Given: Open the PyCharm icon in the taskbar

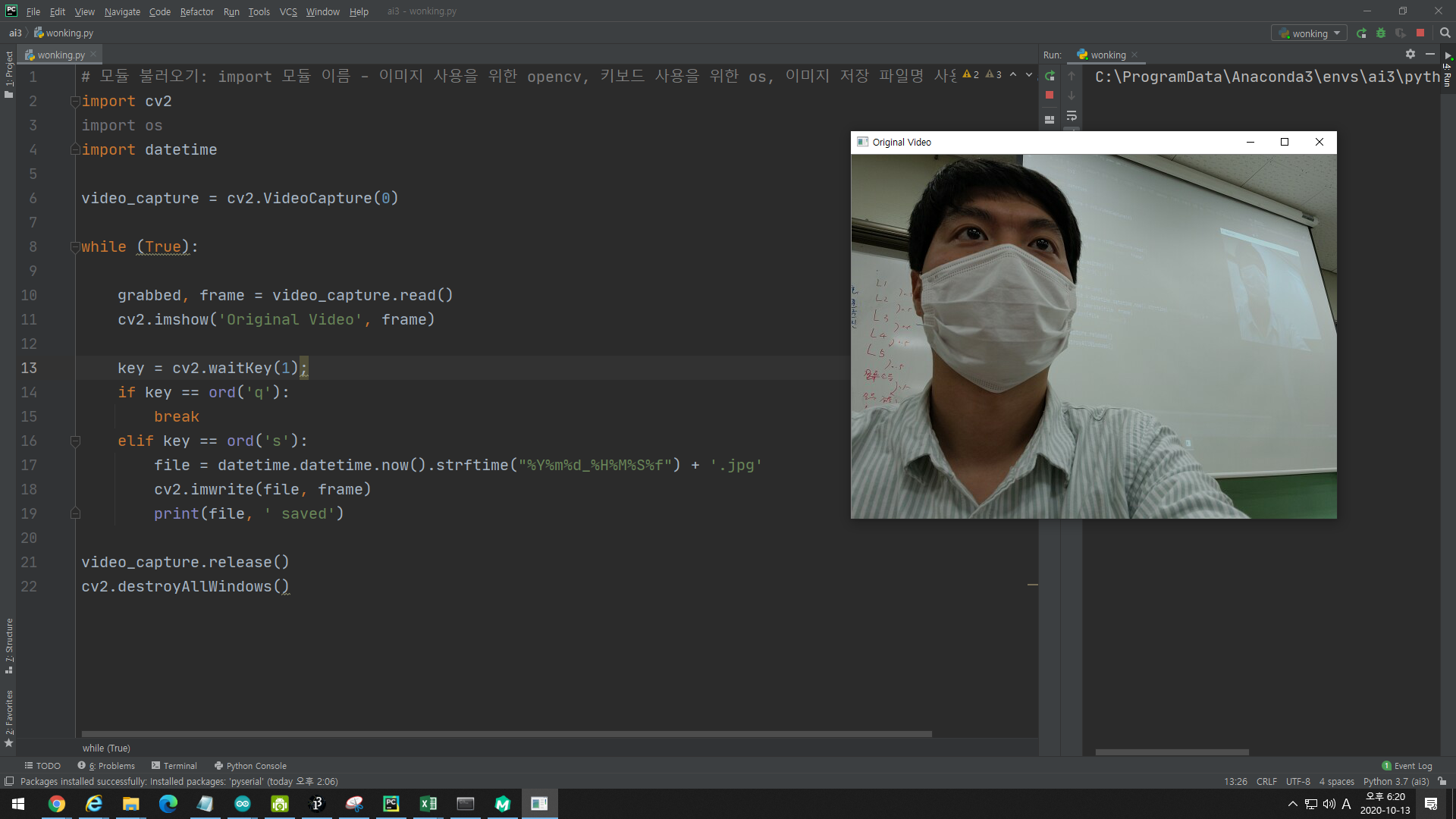Looking at the screenshot, I should [x=391, y=804].
